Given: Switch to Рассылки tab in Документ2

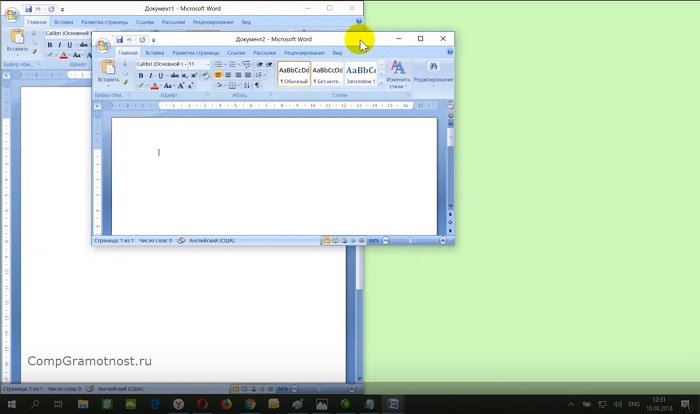Looking at the screenshot, I should pos(264,53).
